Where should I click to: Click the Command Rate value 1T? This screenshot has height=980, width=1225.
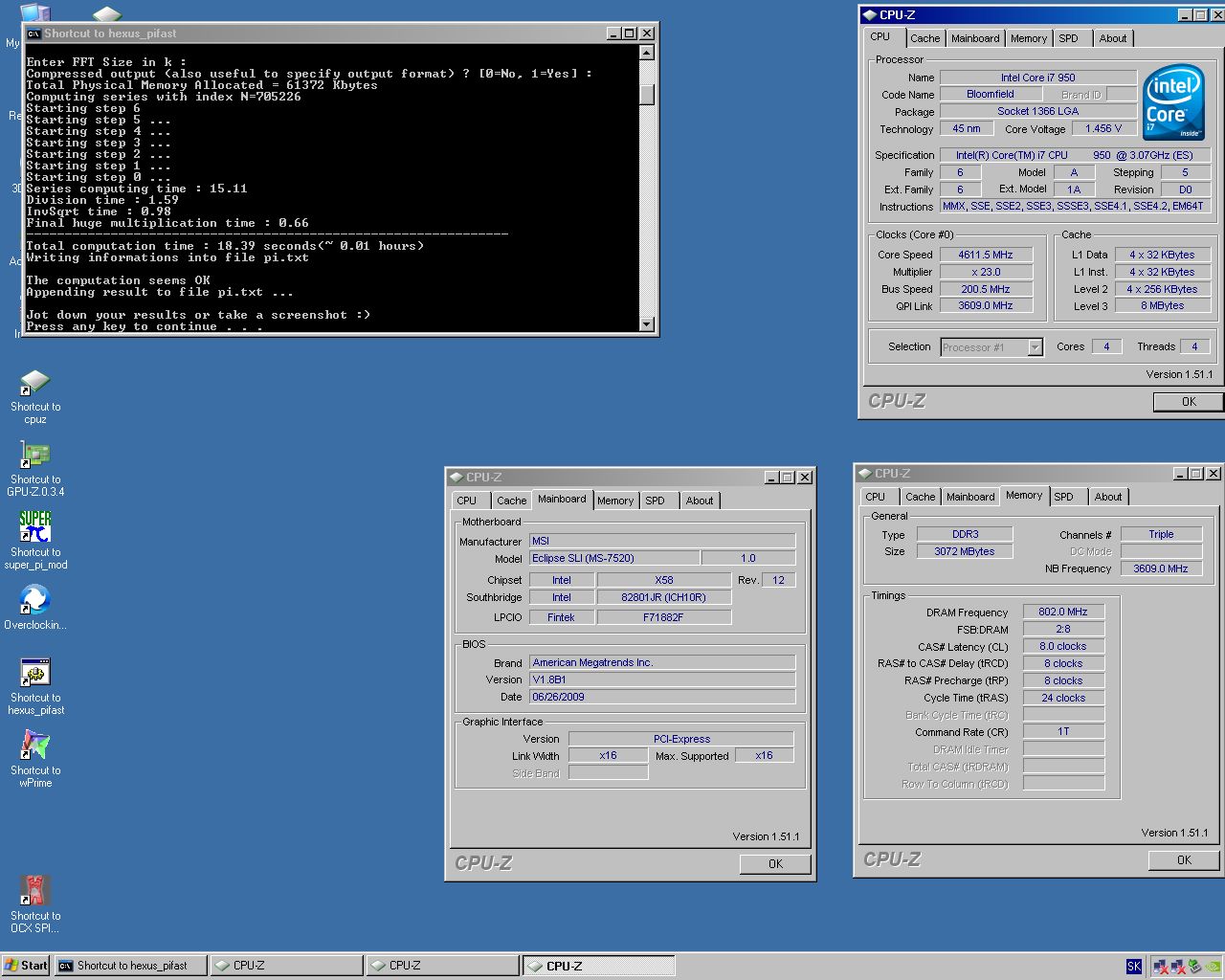pyautogui.click(x=1063, y=732)
